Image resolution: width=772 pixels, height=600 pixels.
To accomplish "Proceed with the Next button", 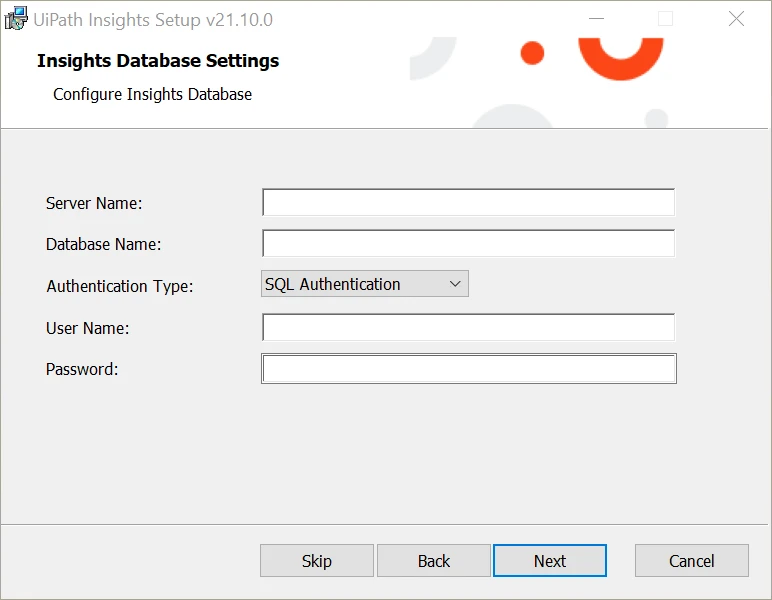I will pyautogui.click(x=550, y=561).
